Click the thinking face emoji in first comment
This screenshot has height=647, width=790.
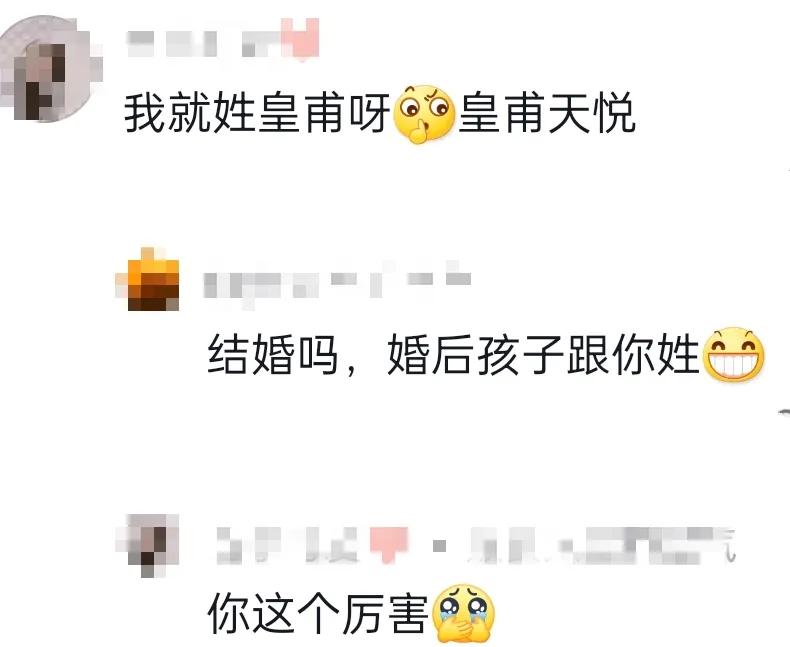(425, 114)
